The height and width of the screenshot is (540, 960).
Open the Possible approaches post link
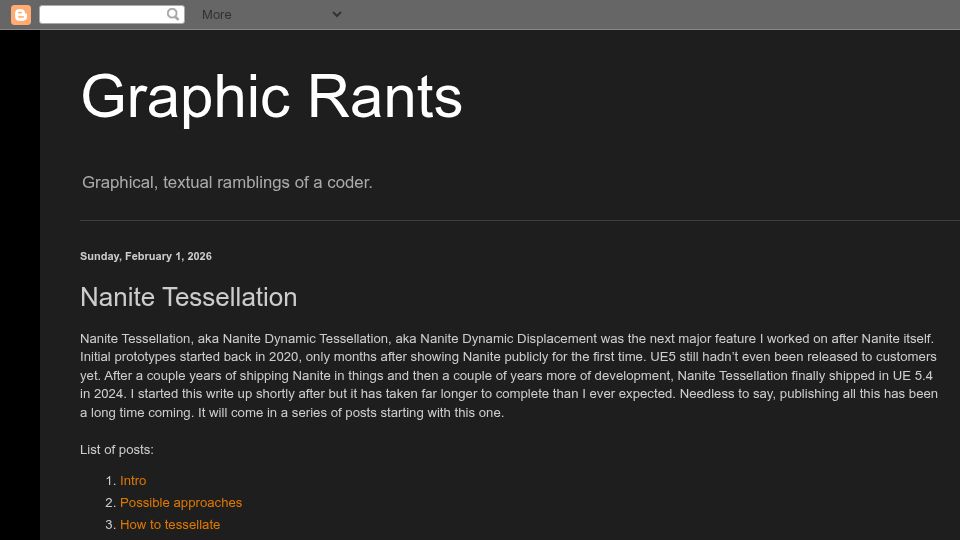tap(181, 503)
